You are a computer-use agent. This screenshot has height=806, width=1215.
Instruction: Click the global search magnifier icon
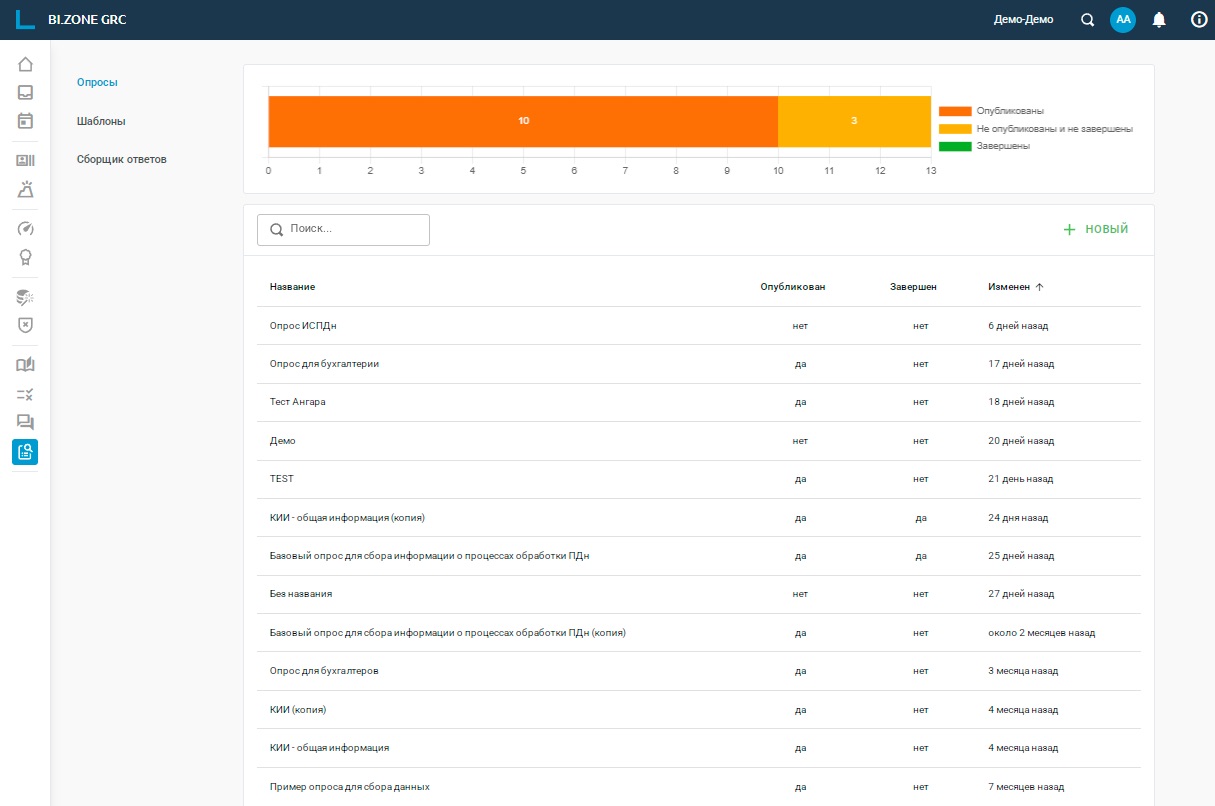click(1088, 20)
